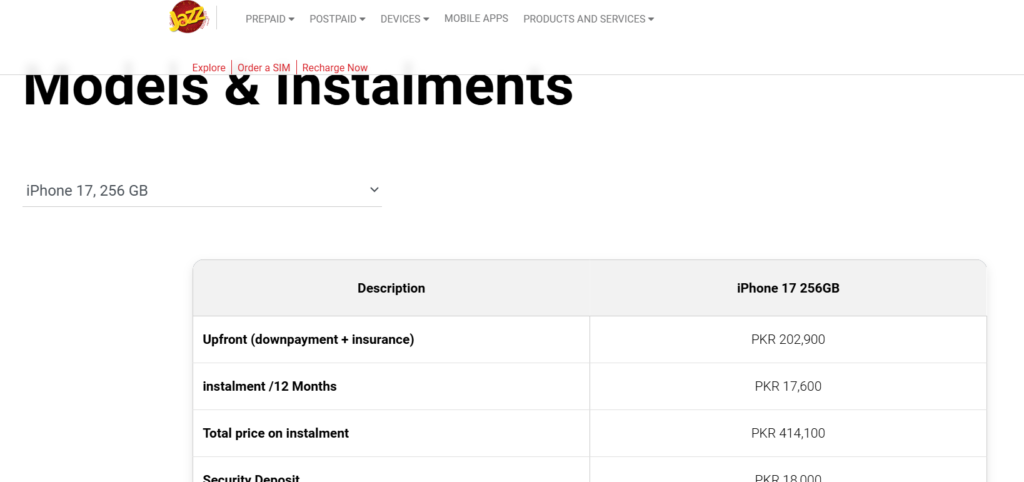
Task: Click the Jazz logo
Action: click(x=188, y=17)
